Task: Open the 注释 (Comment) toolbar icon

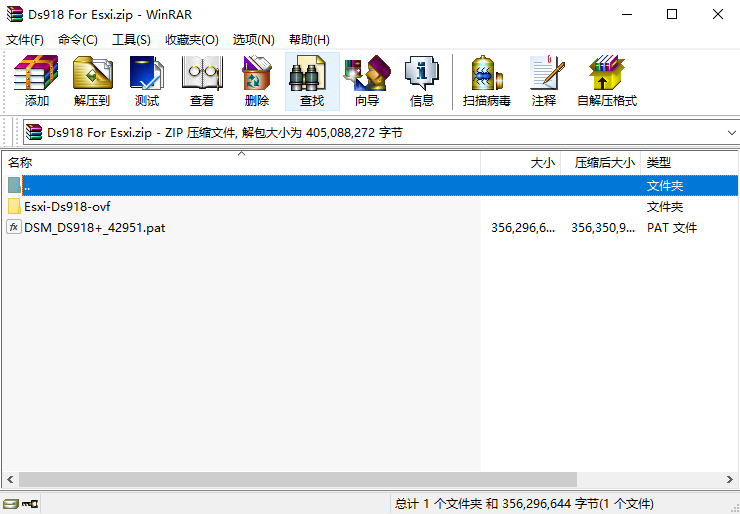Action: pyautogui.click(x=547, y=73)
